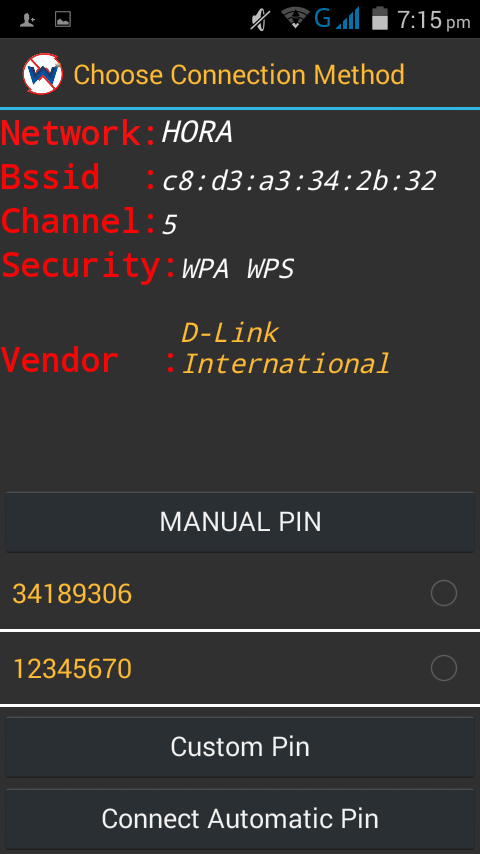This screenshot has height=854, width=480.
Task: Tap the Bssid value c8:d3:a3:34:2b:32
Action: pyautogui.click(x=299, y=181)
